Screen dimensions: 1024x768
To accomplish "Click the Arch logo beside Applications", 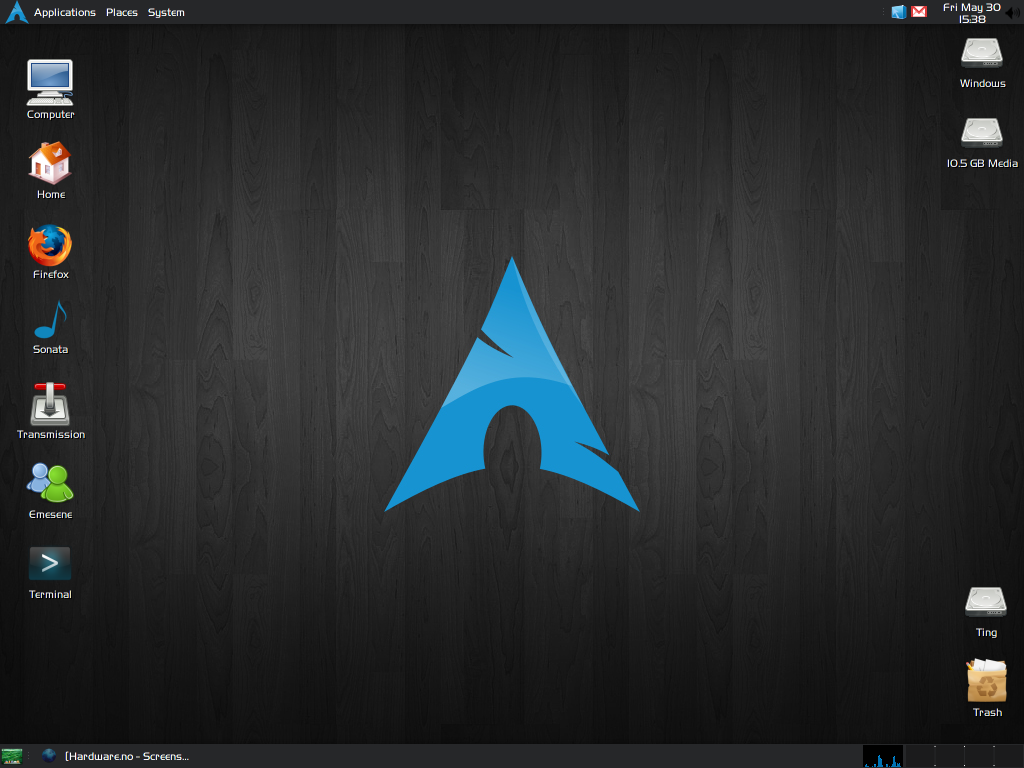I will point(16,12).
